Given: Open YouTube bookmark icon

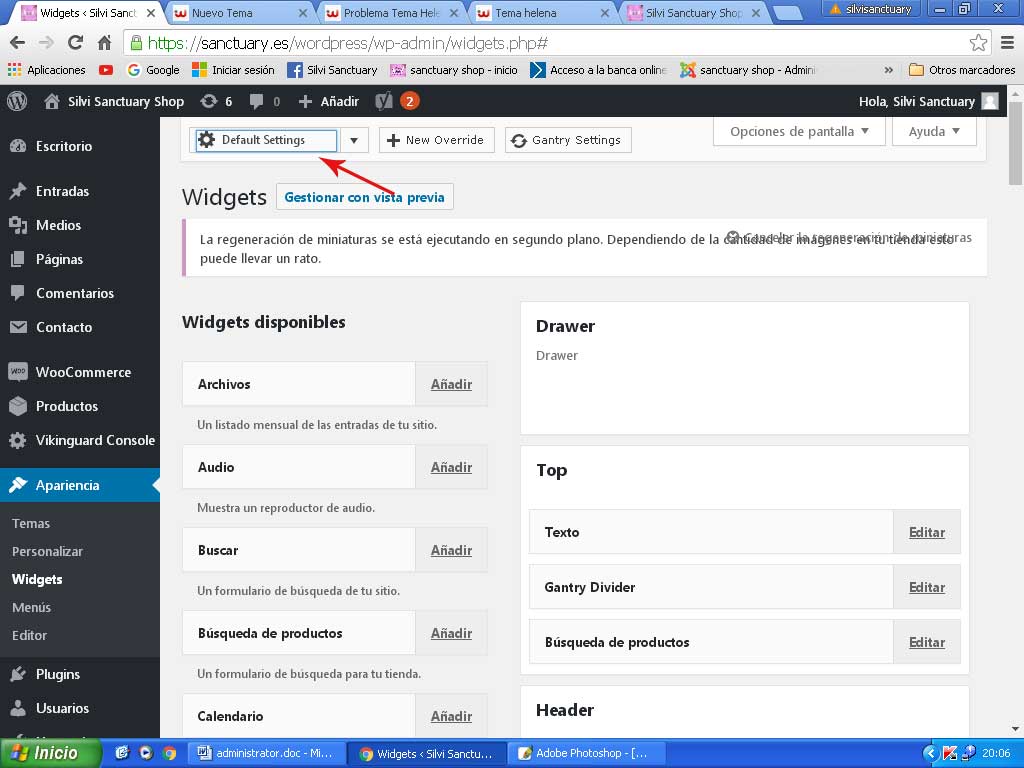Looking at the screenshot, I should (106, 70).
